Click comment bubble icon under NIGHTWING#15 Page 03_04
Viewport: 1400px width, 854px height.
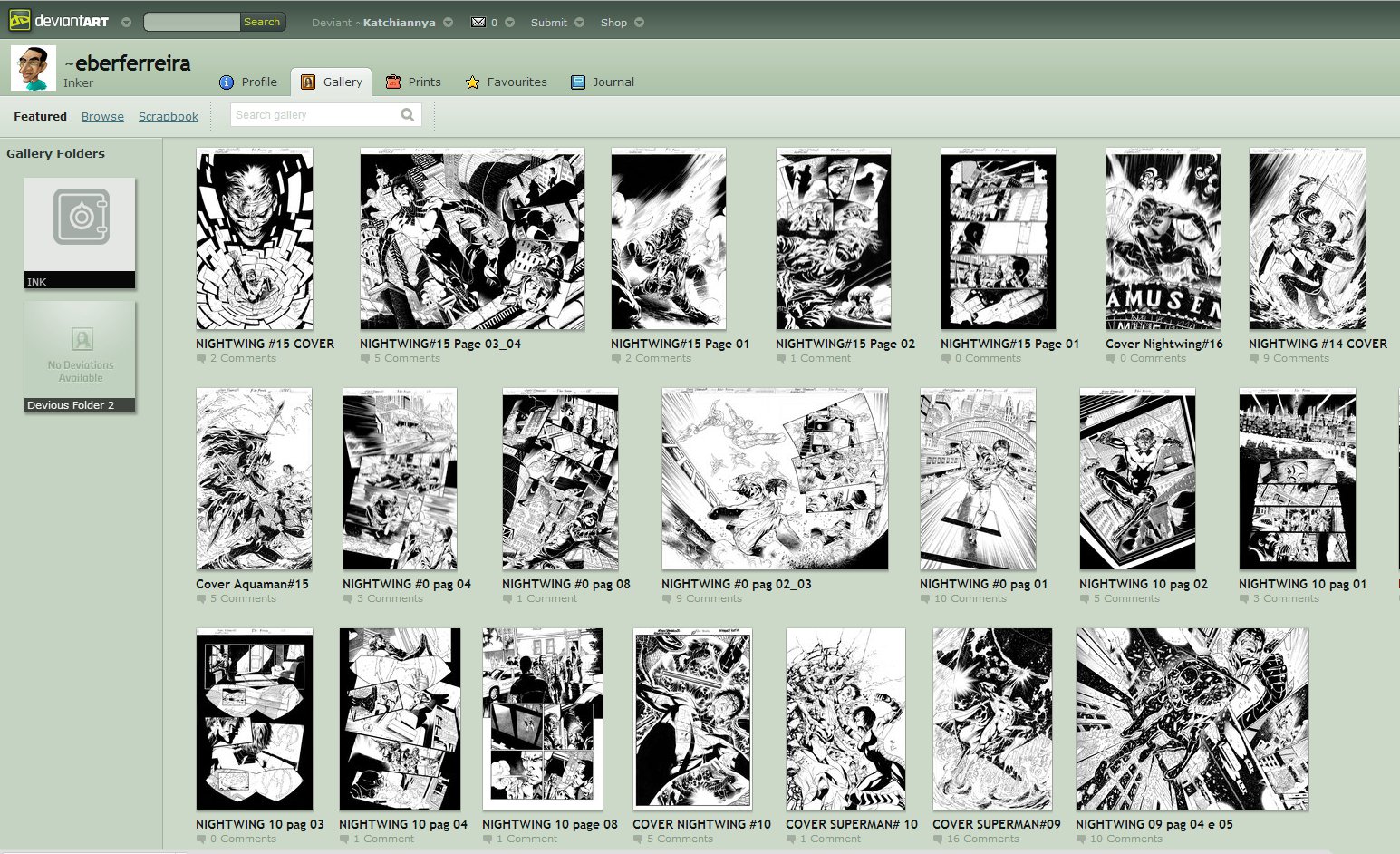click(365, 359)
